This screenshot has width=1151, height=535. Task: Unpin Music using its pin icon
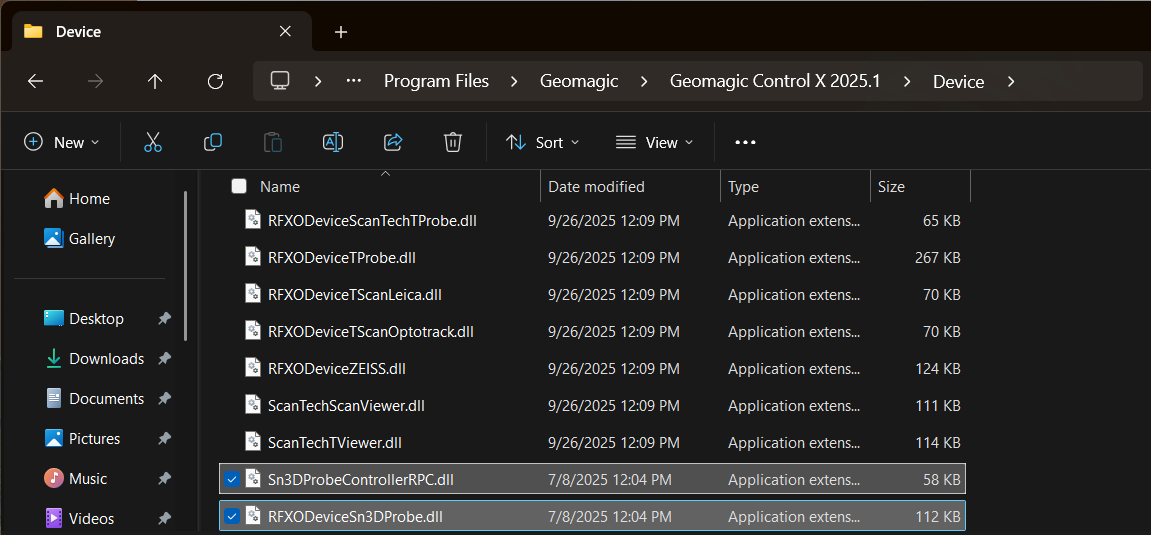click(x=164, y=478)
